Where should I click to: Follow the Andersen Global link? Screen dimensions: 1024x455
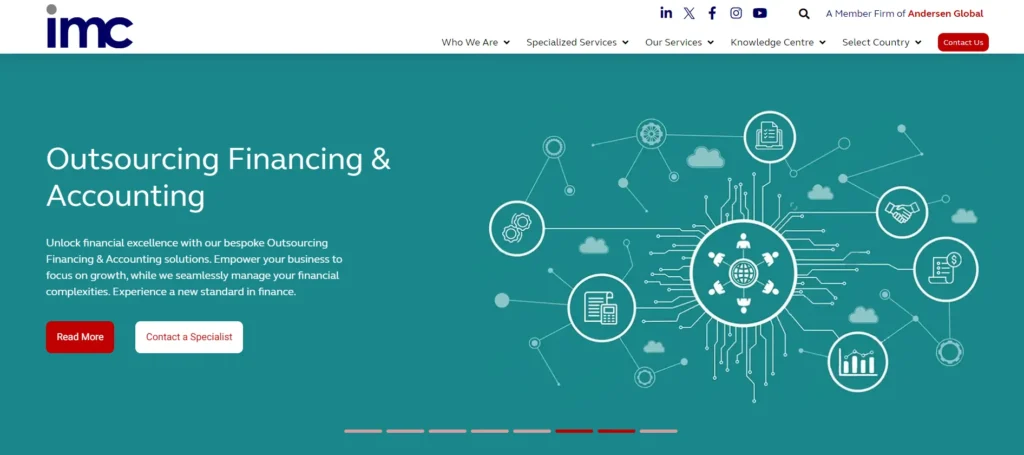[945, 14]
